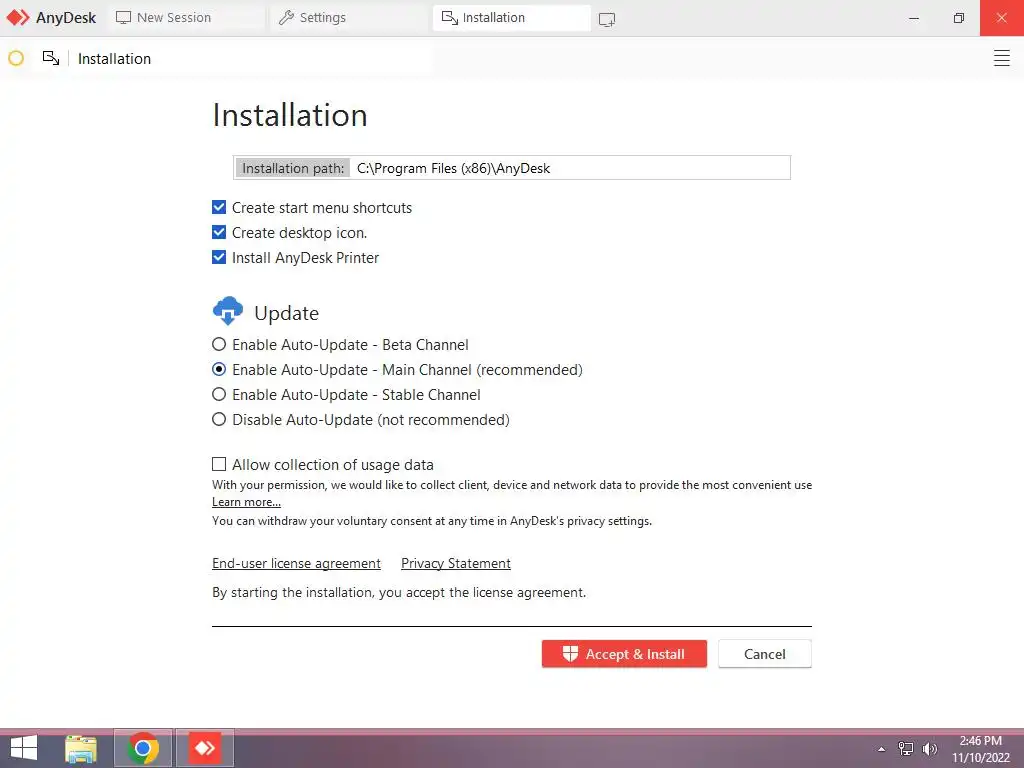This screenshot has height=768, width=1024.
Task: Open the Learn more link
Action: click(x=246, y=502)
